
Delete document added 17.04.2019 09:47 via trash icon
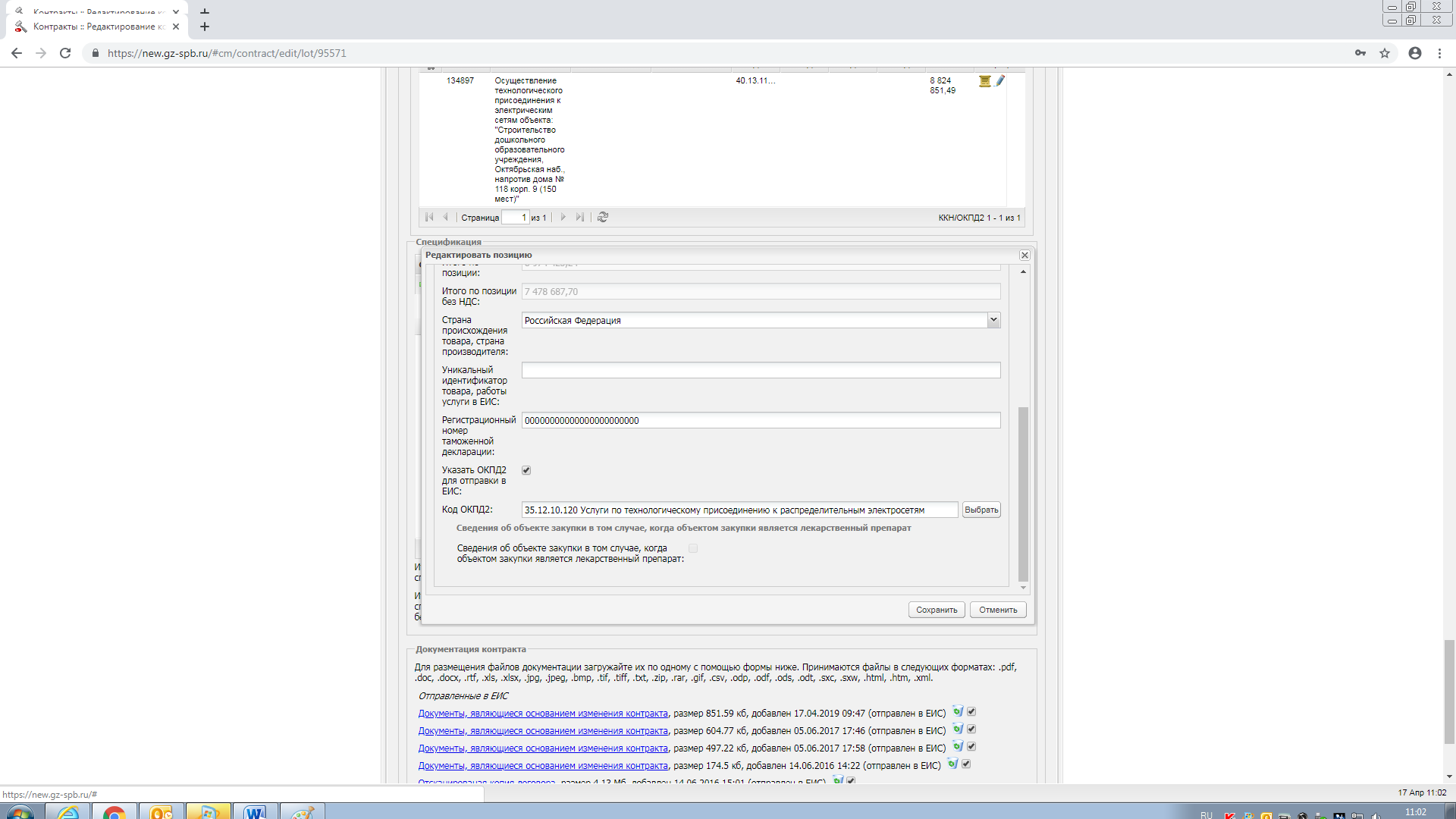(x=958, y=712)
